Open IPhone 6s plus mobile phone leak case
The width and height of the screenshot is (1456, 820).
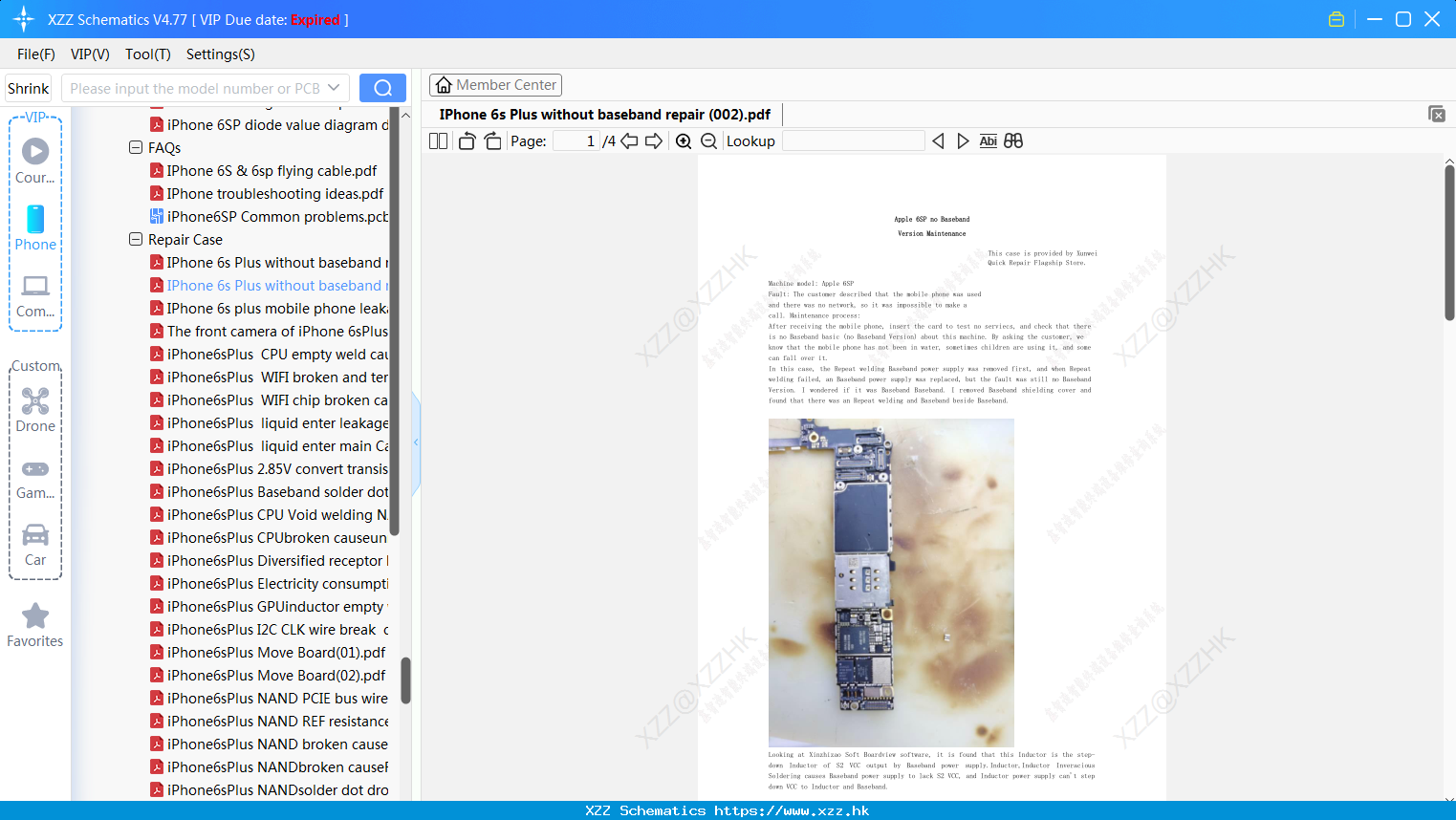(x=270, y=309)
